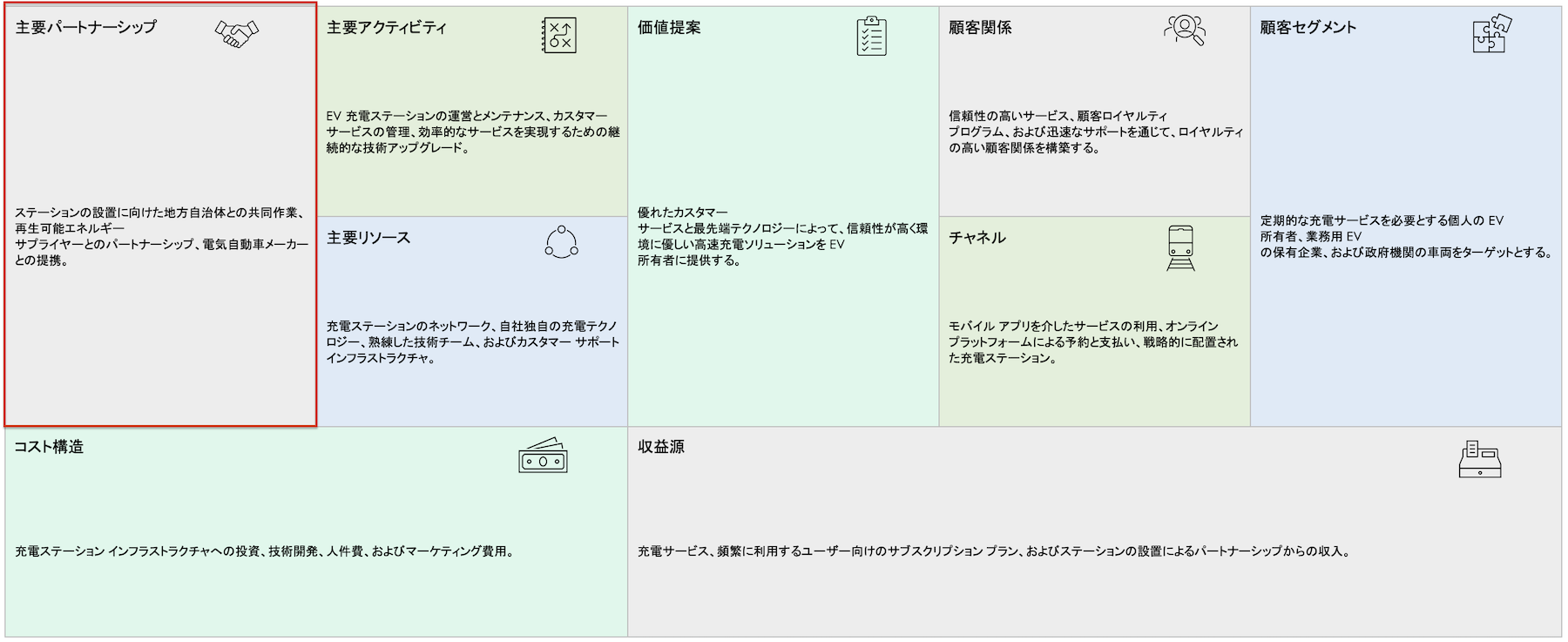Click the cash register icon in 収益源
This screenshot has height=642, width=1568.
pyautogui.click(x=1480, y=459)
